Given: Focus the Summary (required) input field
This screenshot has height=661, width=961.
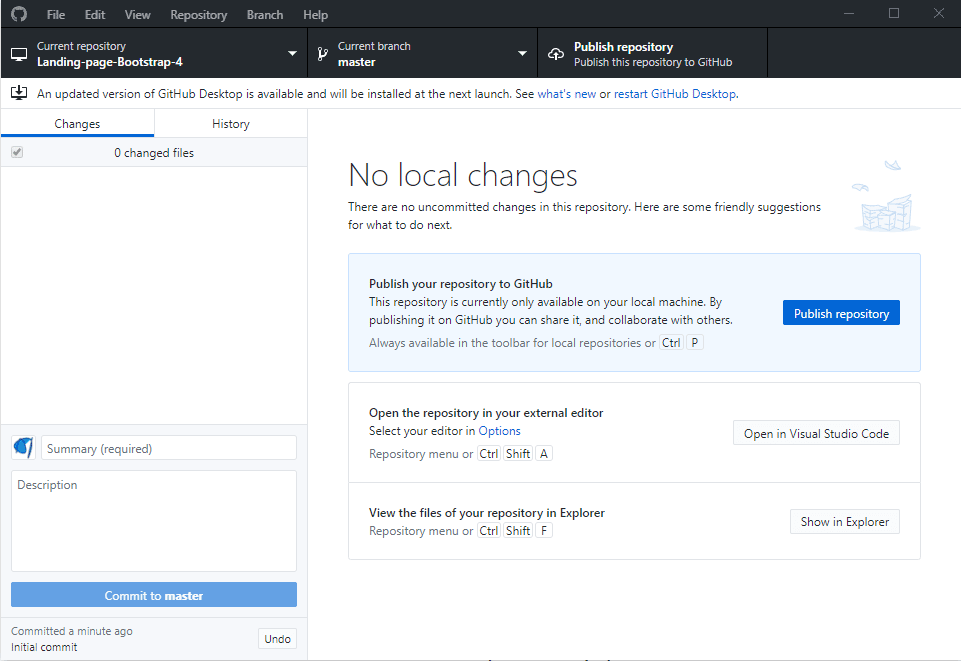Looking at the screenshot, I should 169,448.
